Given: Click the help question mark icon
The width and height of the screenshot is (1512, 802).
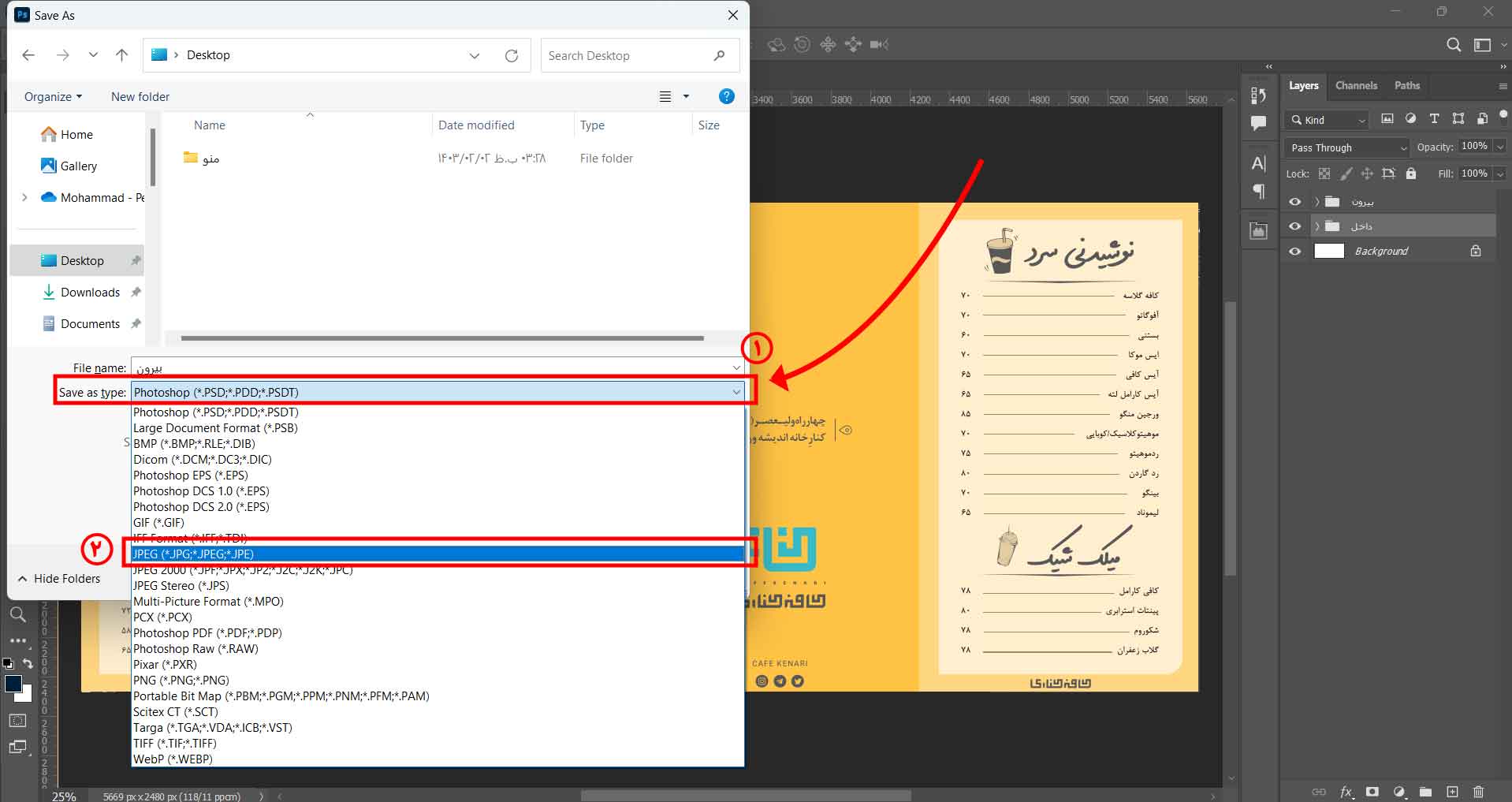Looking at the screenshot, I should tap(727, 96).
